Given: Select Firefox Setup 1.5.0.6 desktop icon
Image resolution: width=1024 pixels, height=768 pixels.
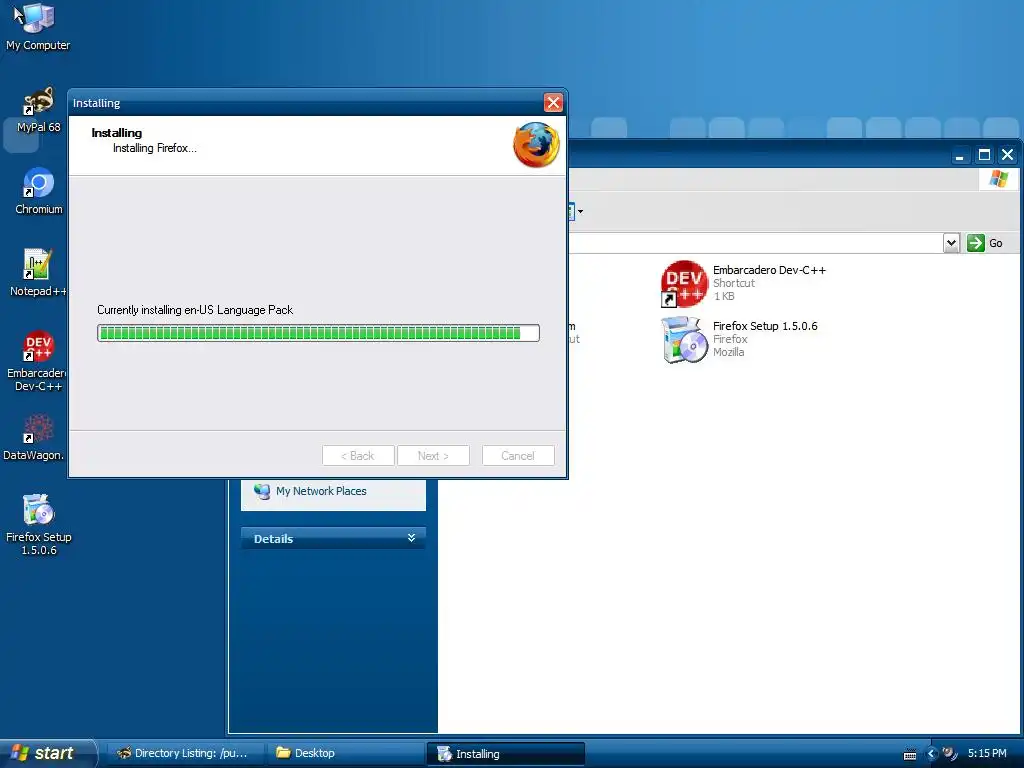Looking at the screenshot, I should pos(39,524).
